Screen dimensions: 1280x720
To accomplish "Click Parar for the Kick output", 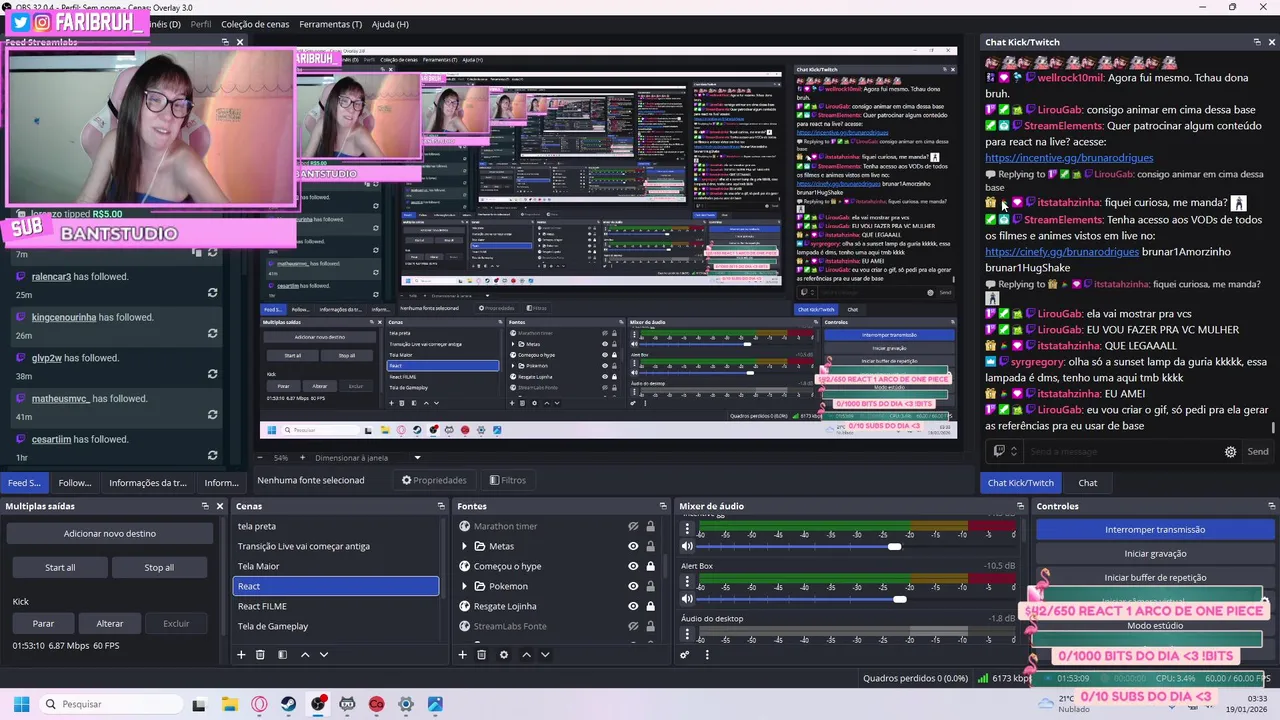I will click(x=43, y=623).
